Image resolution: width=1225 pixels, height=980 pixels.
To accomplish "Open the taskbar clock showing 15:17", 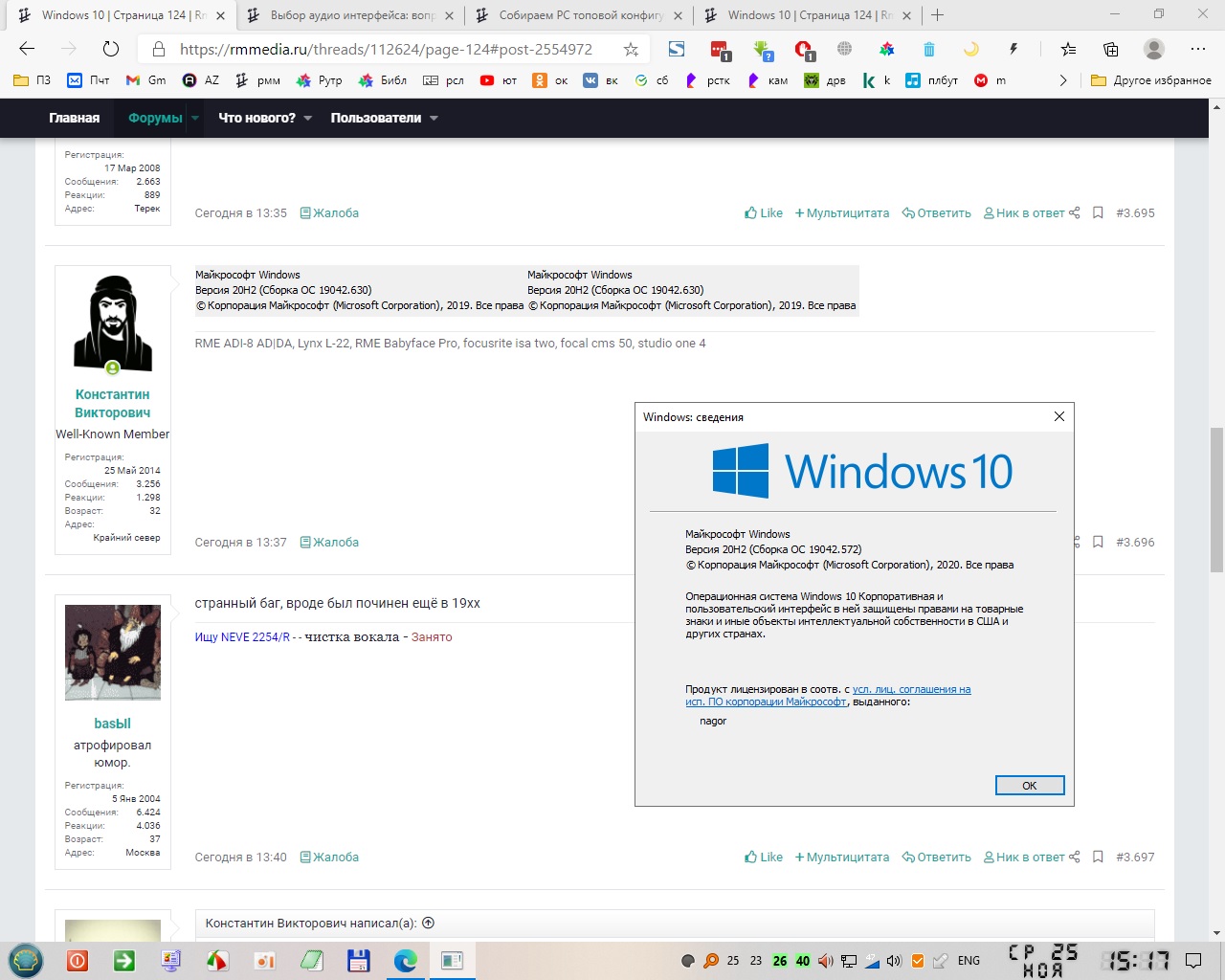I will [1136, 961].
